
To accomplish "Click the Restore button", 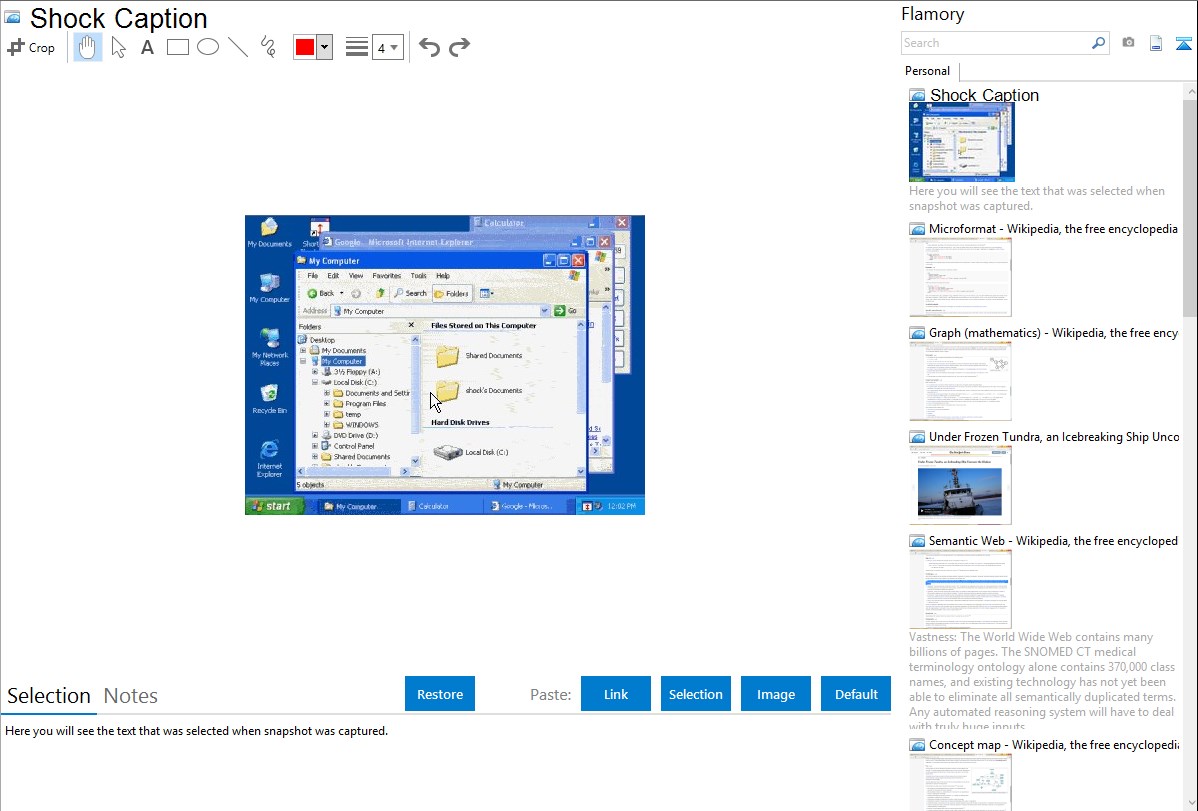I will 440,694.
